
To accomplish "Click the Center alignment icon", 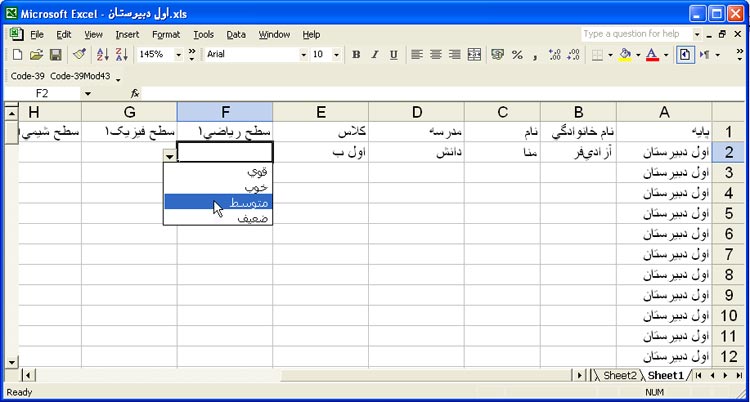I will 436,55.
